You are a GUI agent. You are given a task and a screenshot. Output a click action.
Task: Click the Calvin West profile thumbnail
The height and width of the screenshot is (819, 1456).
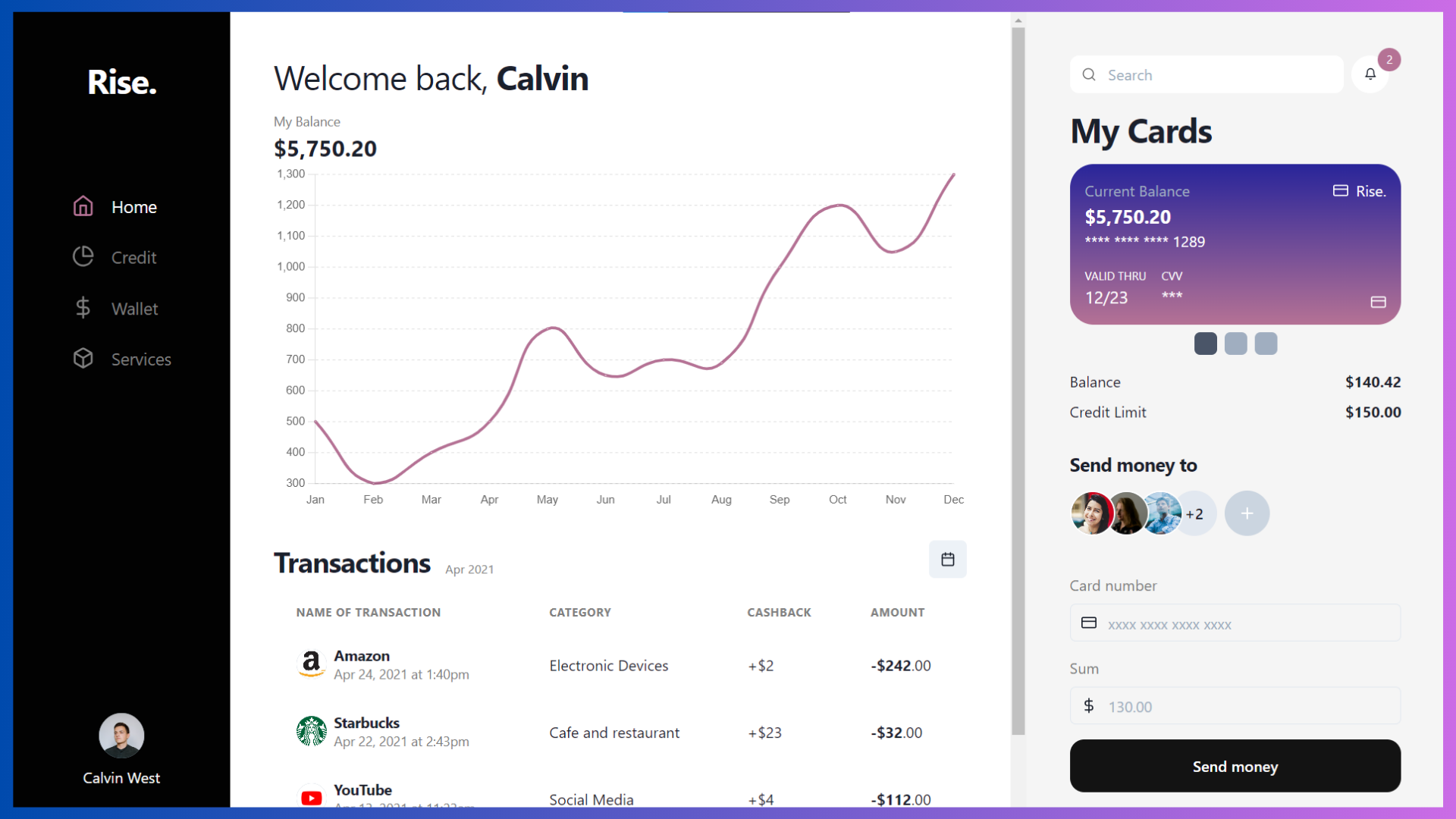coord(119,736)
